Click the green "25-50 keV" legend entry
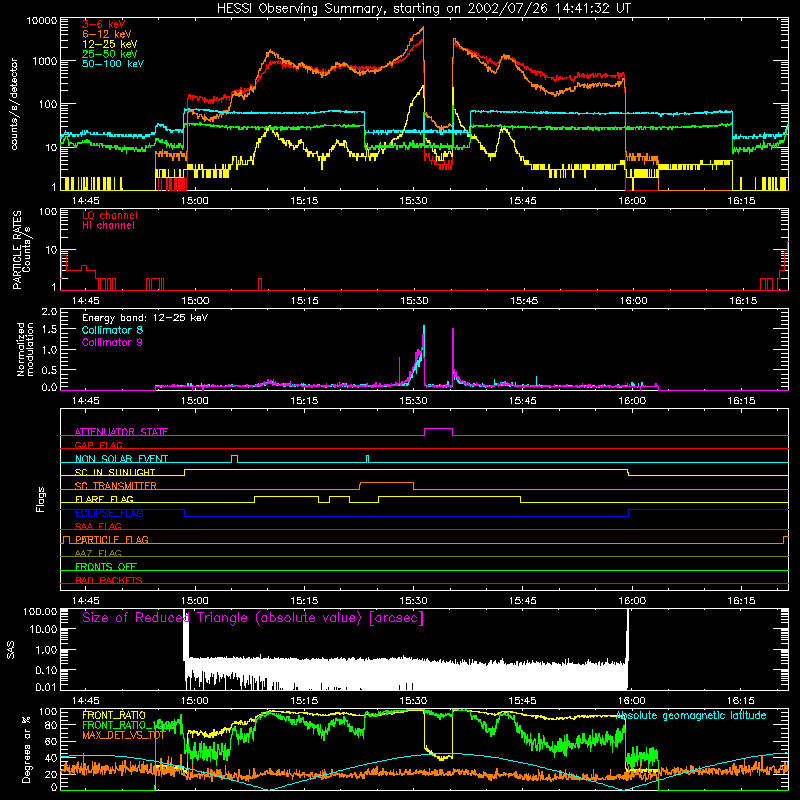This screenshot has width=800, height=800. [110, 54]
